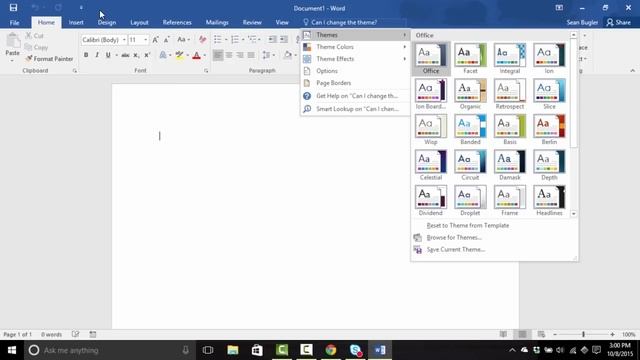640x360 pixels.
Task: Open Customize Quick Access Toolbar dropdown
Action: coord(81,8)
